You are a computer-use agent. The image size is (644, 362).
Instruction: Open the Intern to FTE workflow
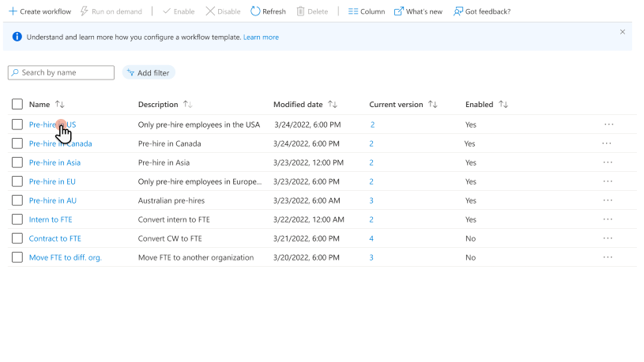(51, 219)
